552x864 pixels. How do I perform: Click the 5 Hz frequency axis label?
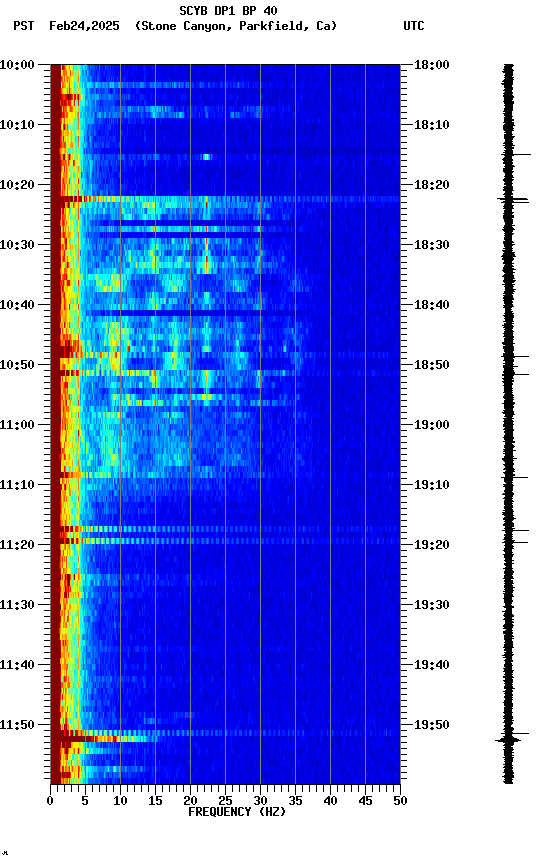tap(85, 801)
